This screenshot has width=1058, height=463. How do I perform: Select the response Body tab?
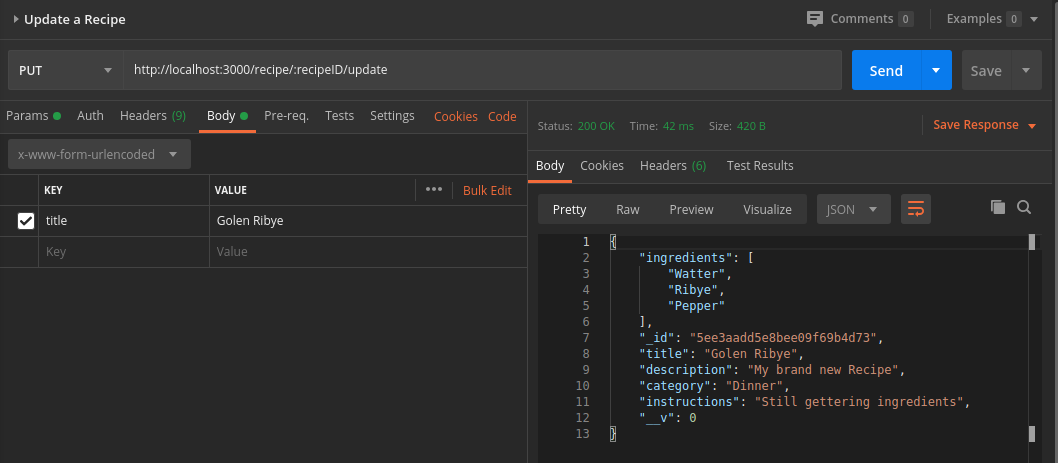pos(550,165)
